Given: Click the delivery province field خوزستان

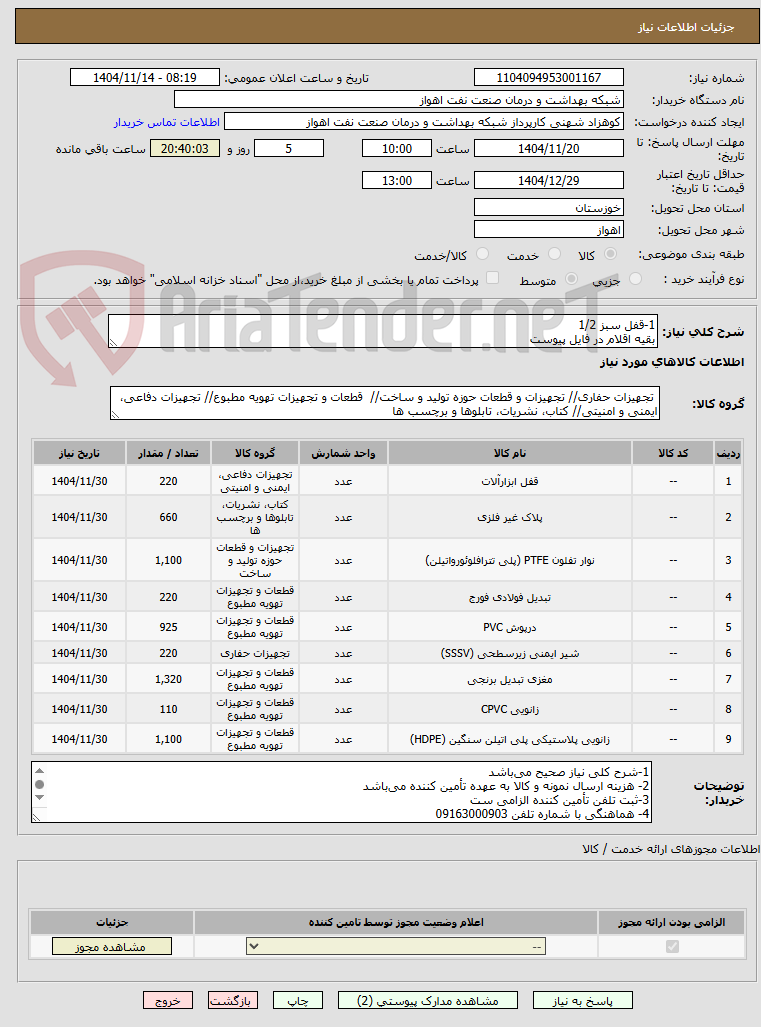Looking at the screenshot, I should click(549, 208).
